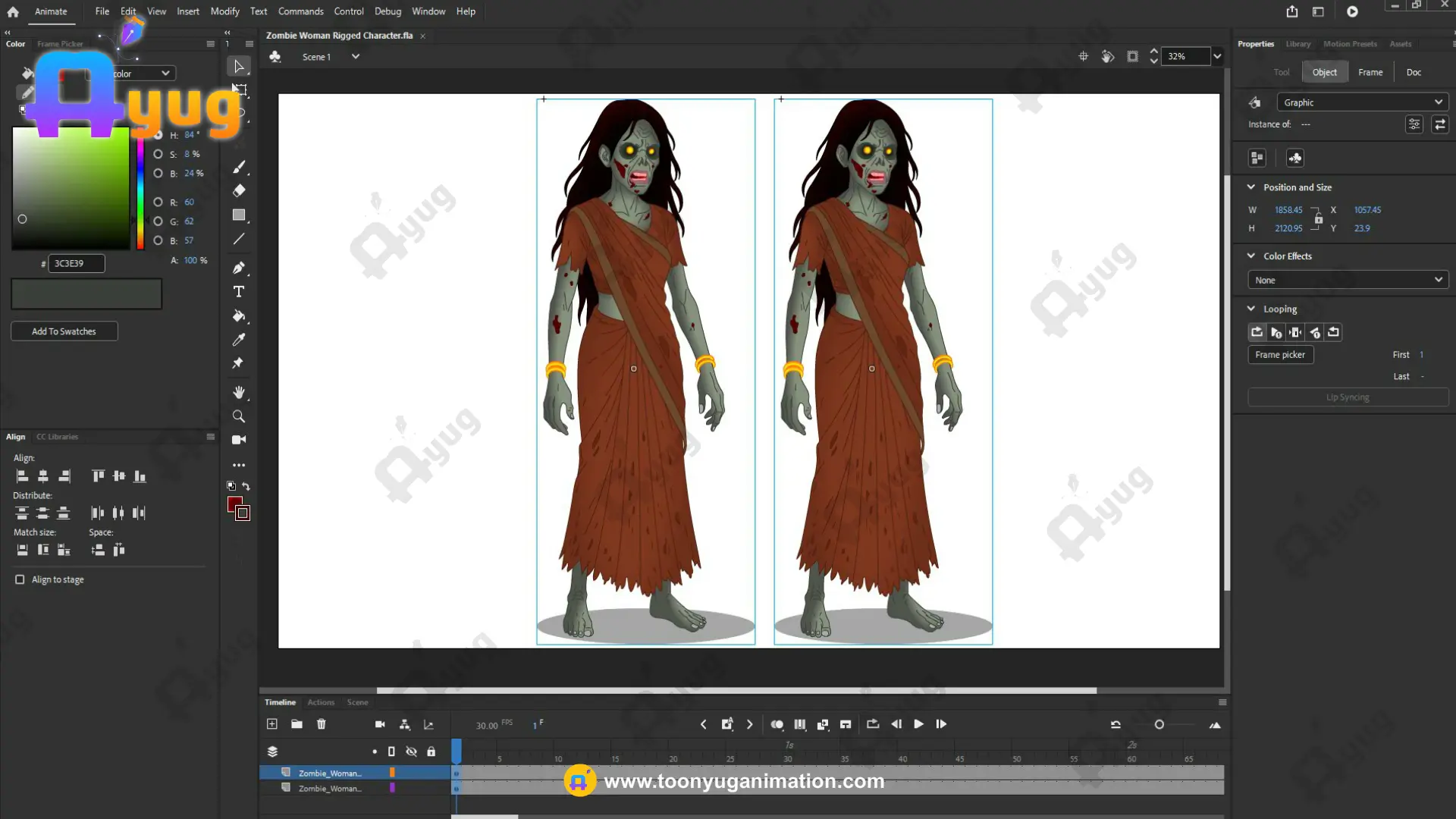
Task: Select the Camera tool in toolbar
Action: (239, 440)
